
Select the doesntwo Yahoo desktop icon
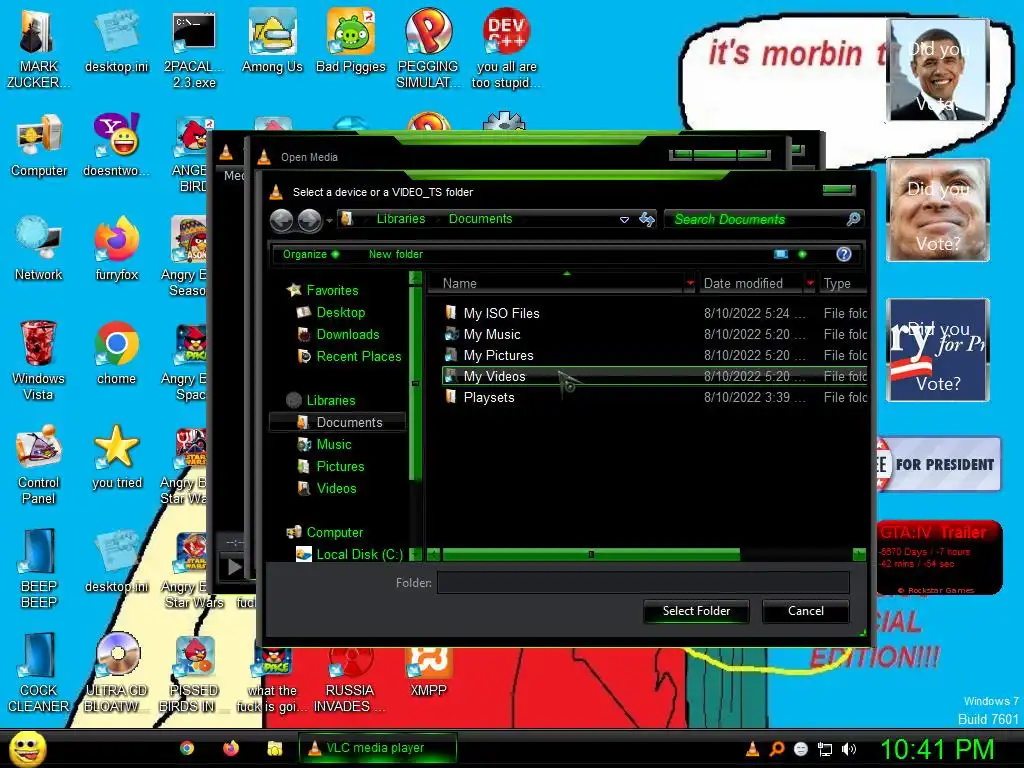click(x=116, y=146)
